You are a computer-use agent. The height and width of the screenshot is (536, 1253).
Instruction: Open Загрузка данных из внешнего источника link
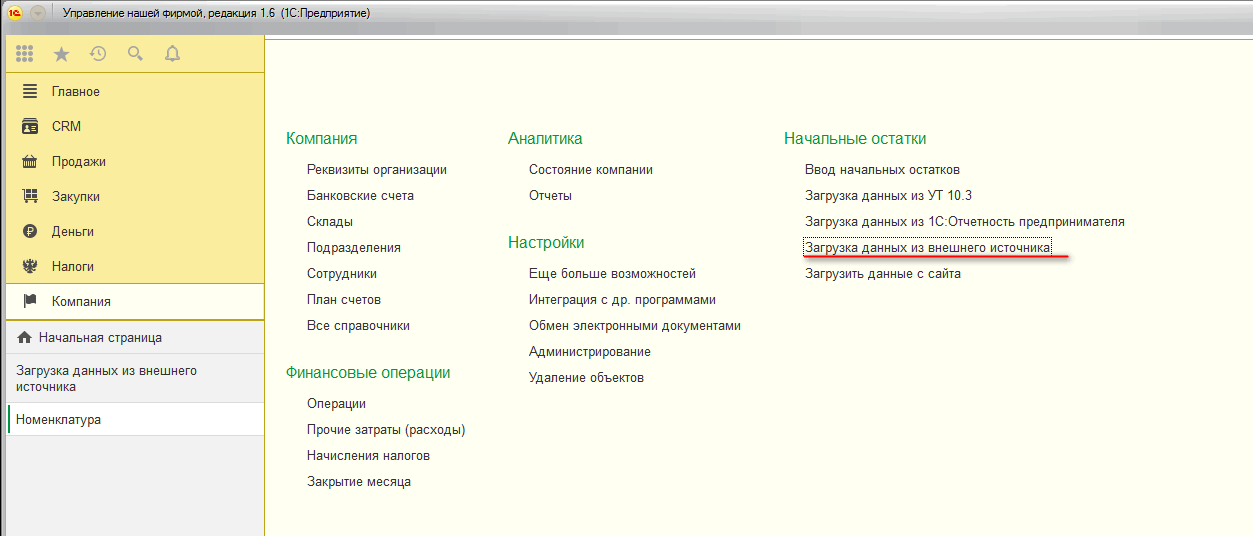pyautogui.click(x=927, y=247)
